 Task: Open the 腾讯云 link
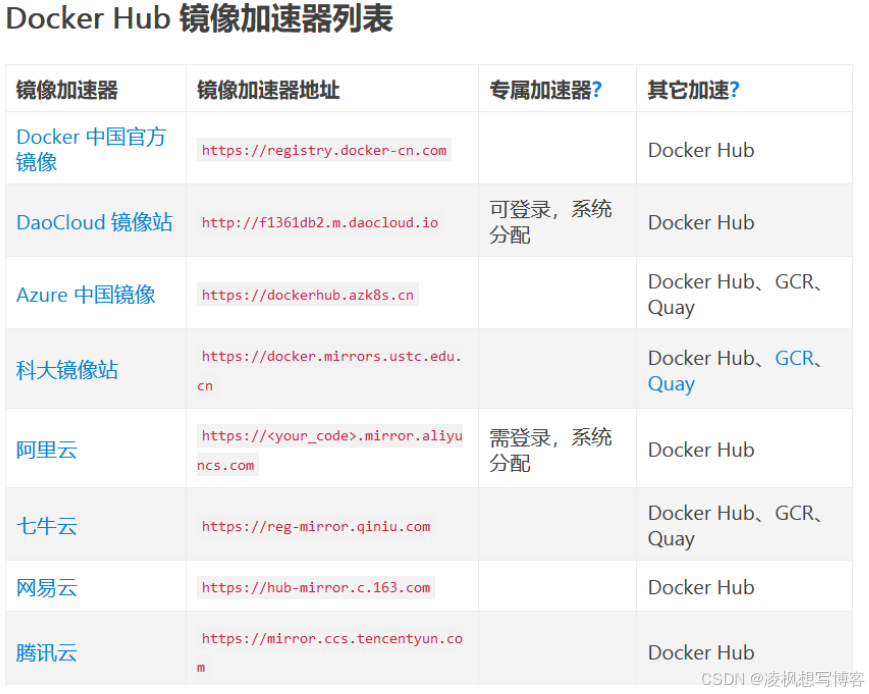click(x=47, y=652)
